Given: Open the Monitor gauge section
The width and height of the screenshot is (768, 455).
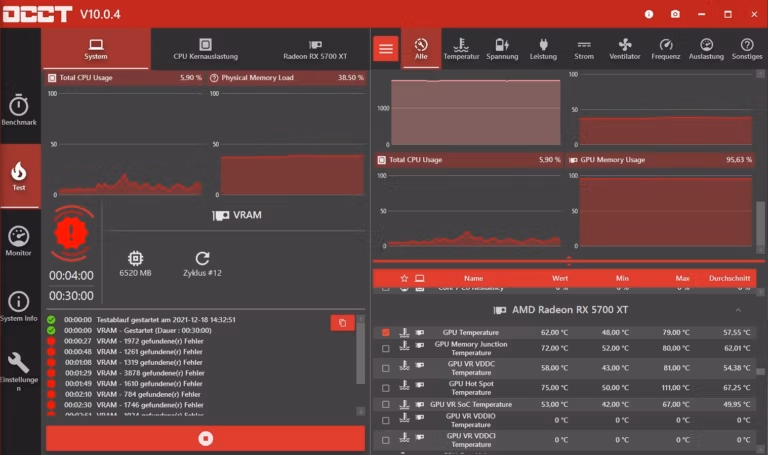Looking at the screenshot, I should (19, 241).
